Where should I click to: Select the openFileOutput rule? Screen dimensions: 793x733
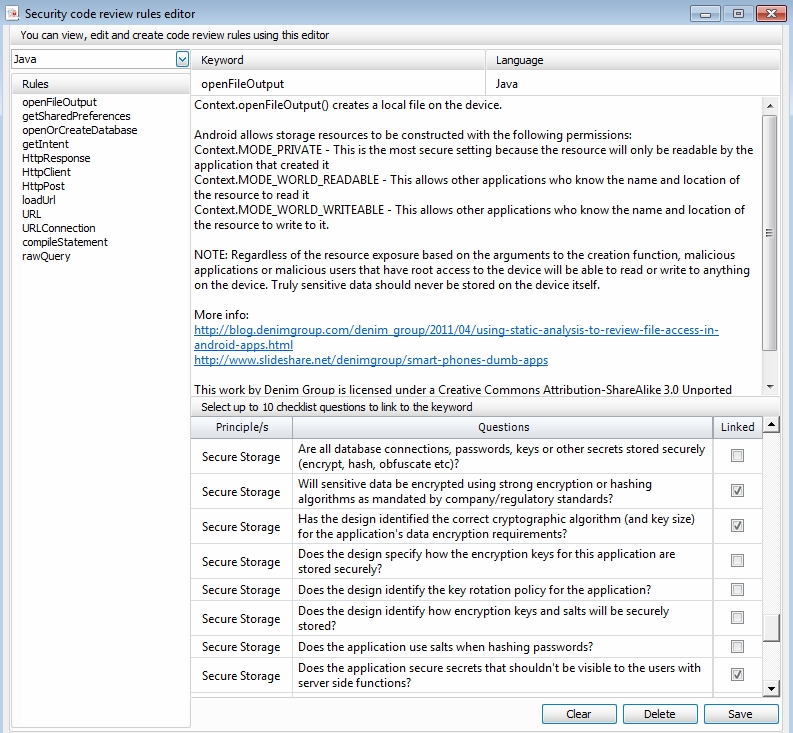tap(59, 102)
